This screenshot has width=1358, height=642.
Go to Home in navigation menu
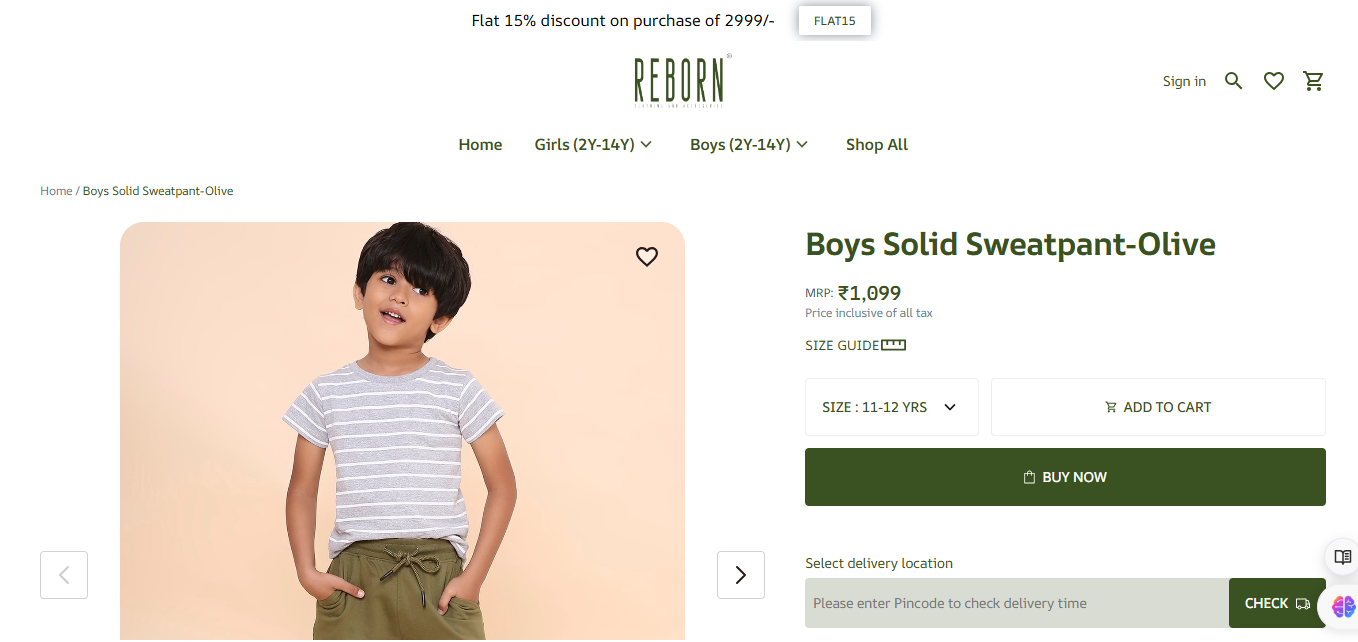click(x=480, y=144)
